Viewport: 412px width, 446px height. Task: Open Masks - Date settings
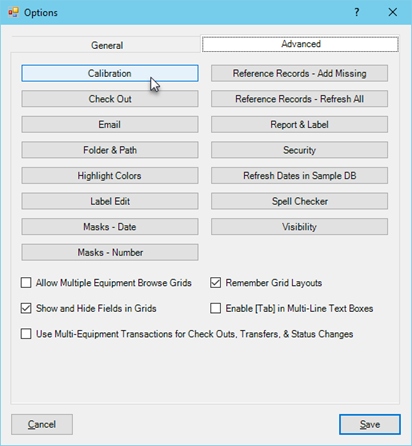(110, 227)
